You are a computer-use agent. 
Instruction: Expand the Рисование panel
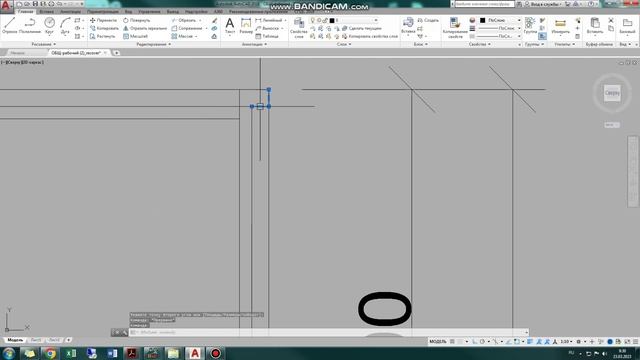tap(43, 44)
